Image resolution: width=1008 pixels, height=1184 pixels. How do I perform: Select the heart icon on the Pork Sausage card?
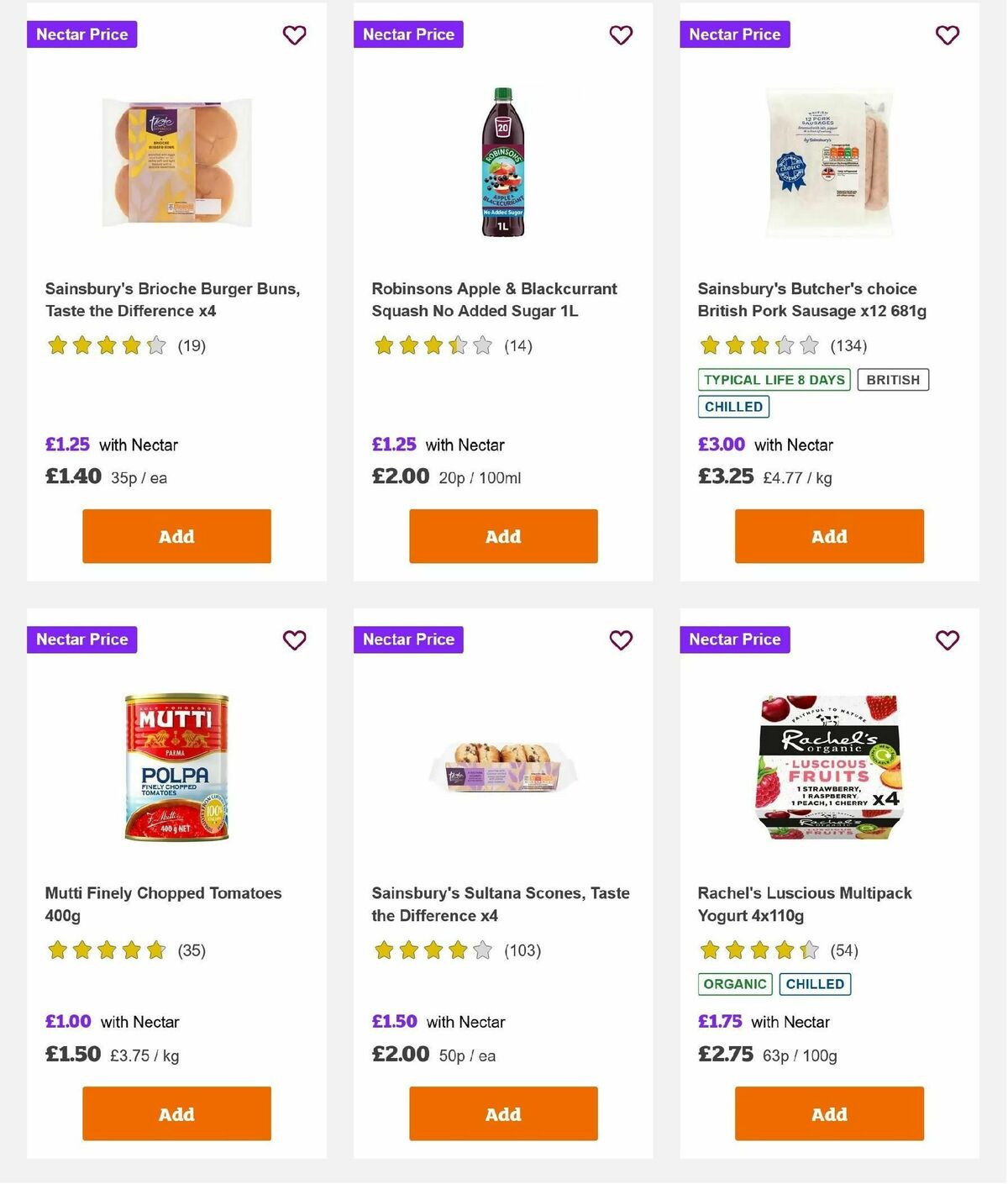(948, 35)
